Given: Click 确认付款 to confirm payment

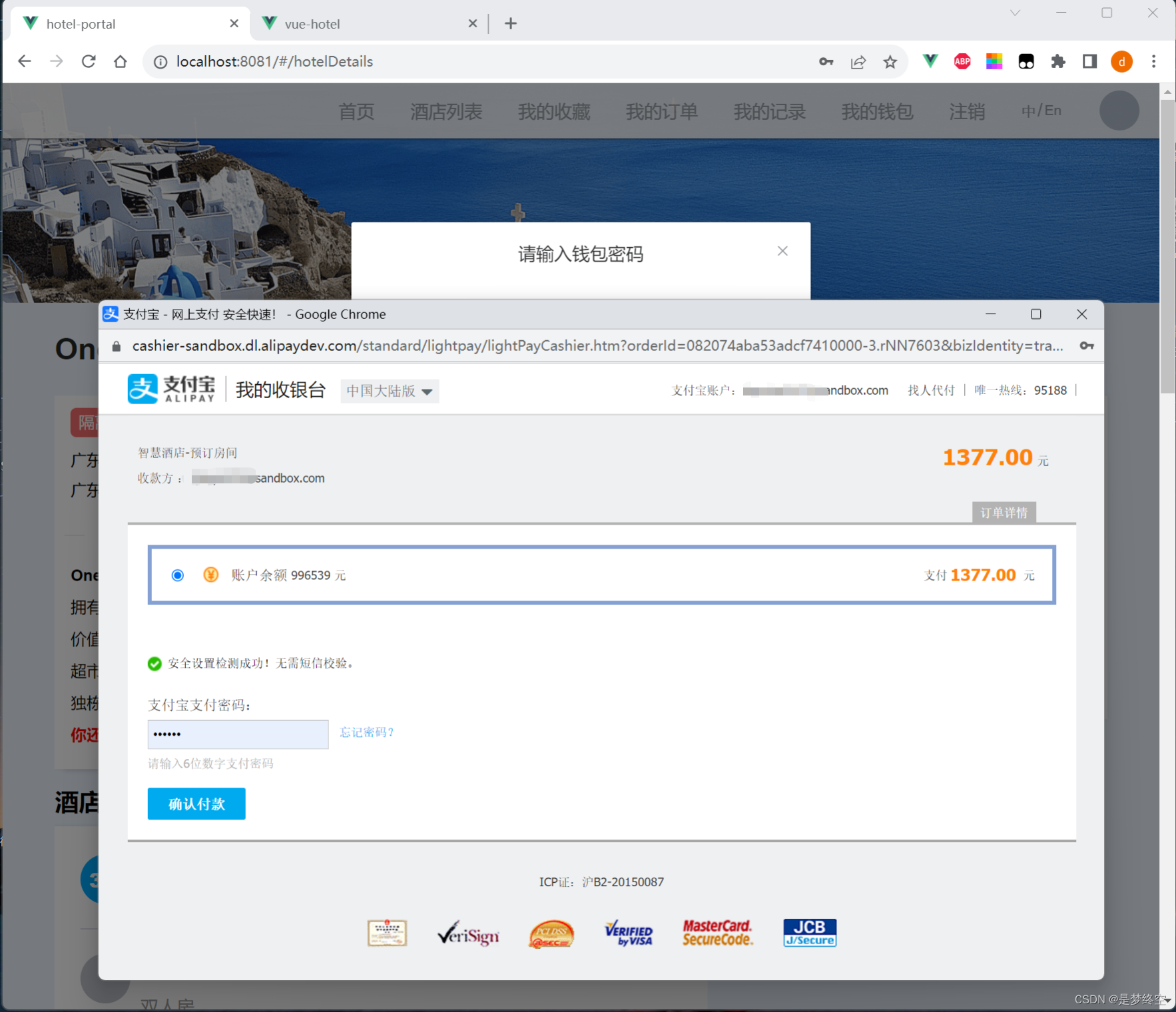Looking at the screenshot, I should (x=196, y=804).
